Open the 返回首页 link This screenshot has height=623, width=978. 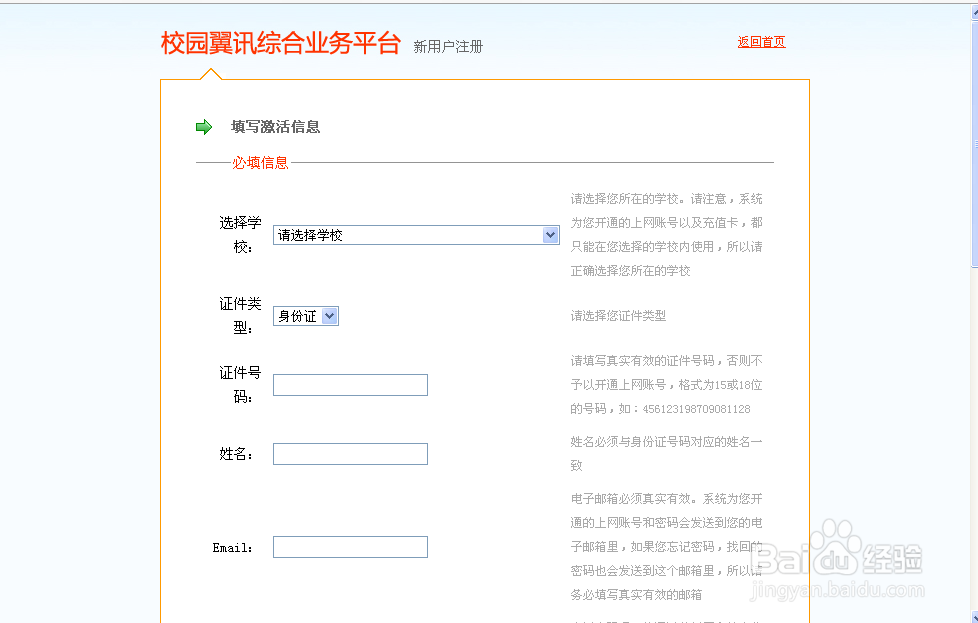[761, 41]
